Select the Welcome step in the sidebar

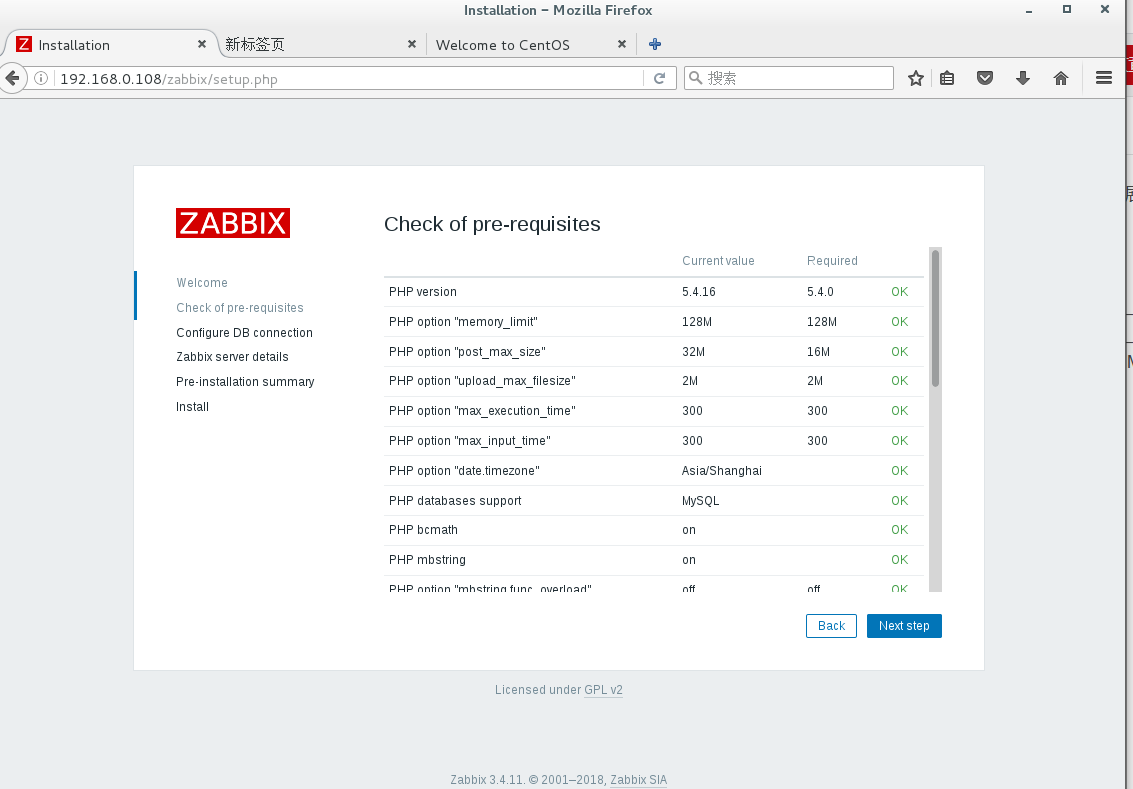(202, 283)
